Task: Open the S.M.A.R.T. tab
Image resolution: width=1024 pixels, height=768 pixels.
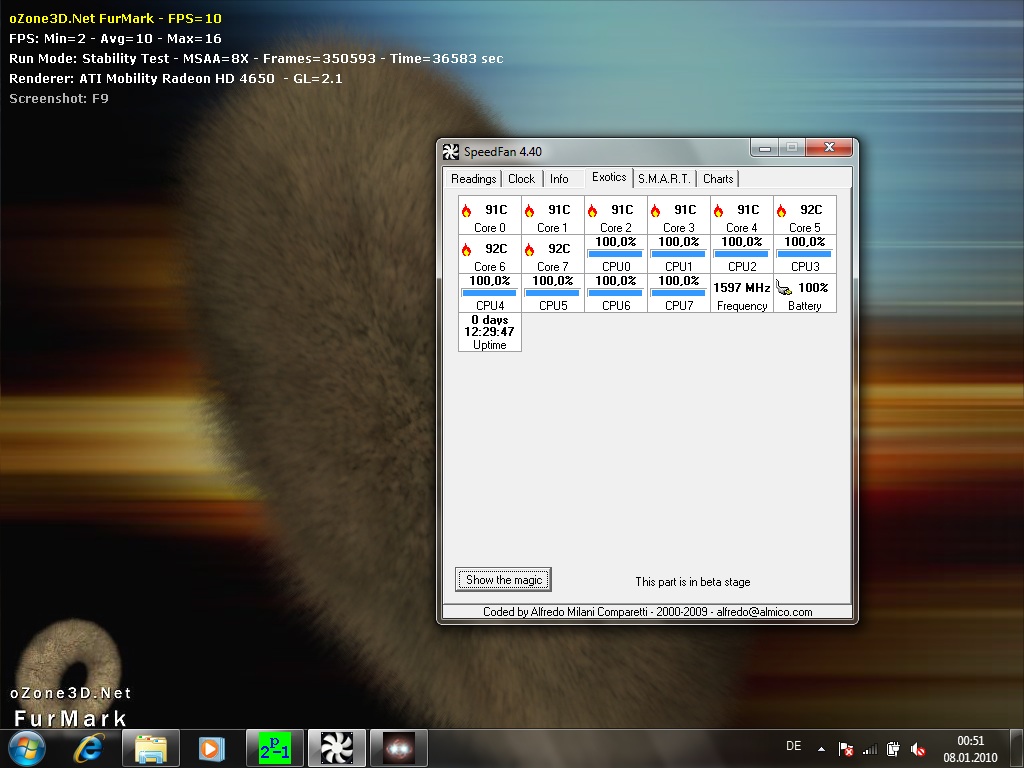Action: (664, 179)
